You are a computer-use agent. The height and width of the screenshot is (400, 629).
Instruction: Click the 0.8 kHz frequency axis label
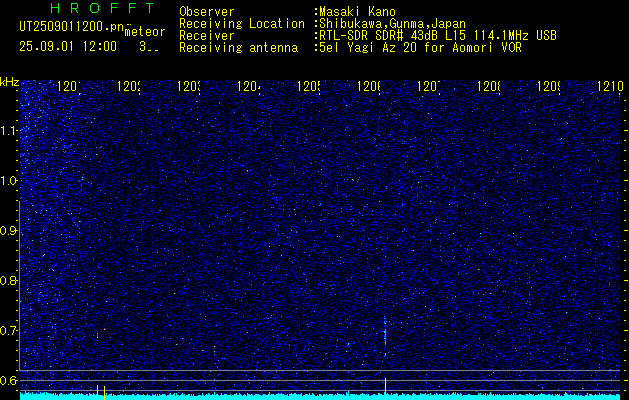9,280
